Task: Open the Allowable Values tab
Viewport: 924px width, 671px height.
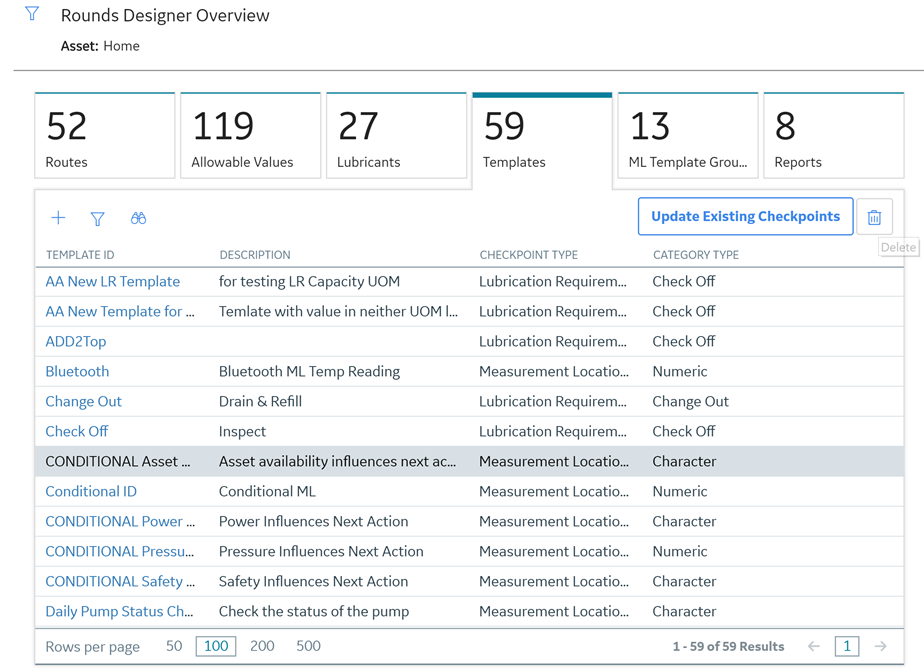Action: coord(250,135)
